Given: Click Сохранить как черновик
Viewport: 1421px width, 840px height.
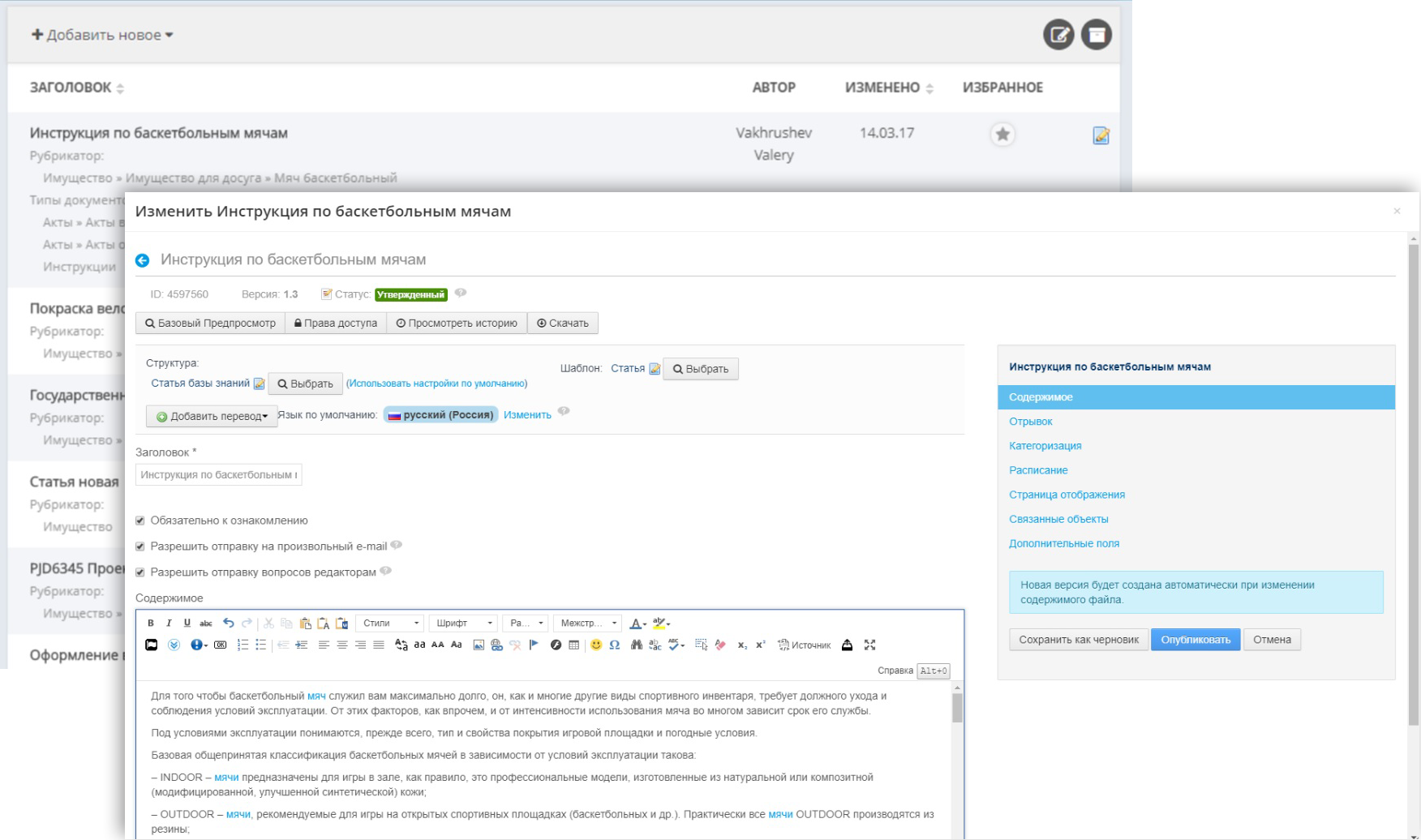Looking at the screenshot, I should [1078, 640].
